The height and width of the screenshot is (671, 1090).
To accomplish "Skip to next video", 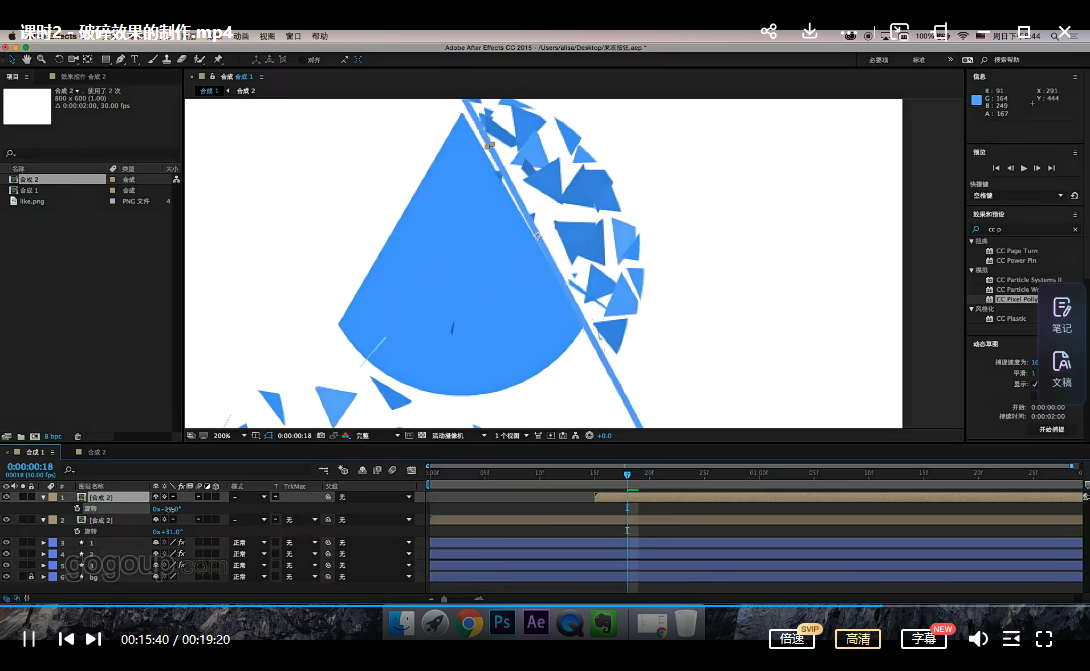I will 94,639.
